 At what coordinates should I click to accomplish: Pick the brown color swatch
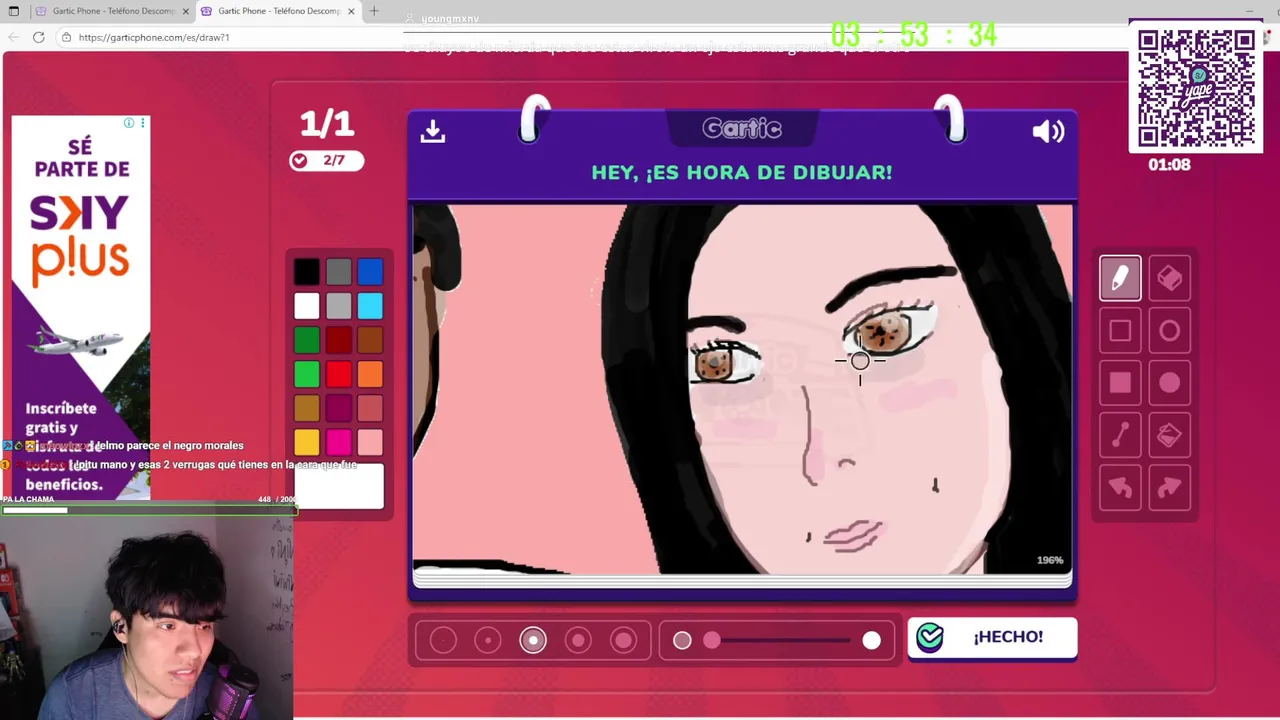(x=370, y=340)
